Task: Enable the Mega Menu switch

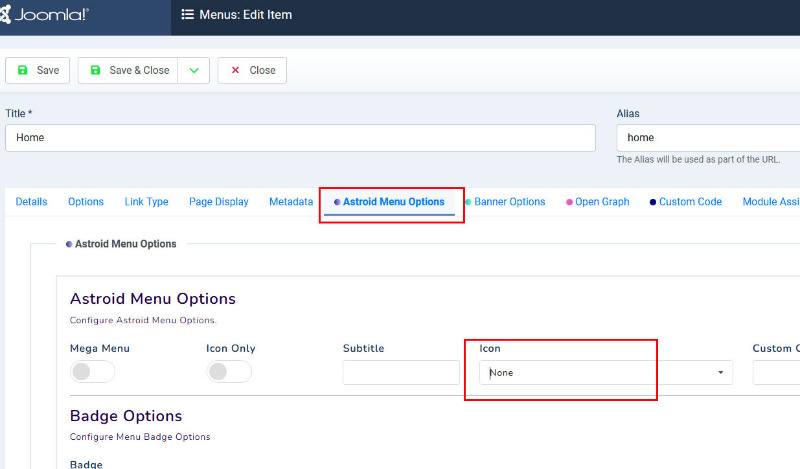Action: click(92, 372)
